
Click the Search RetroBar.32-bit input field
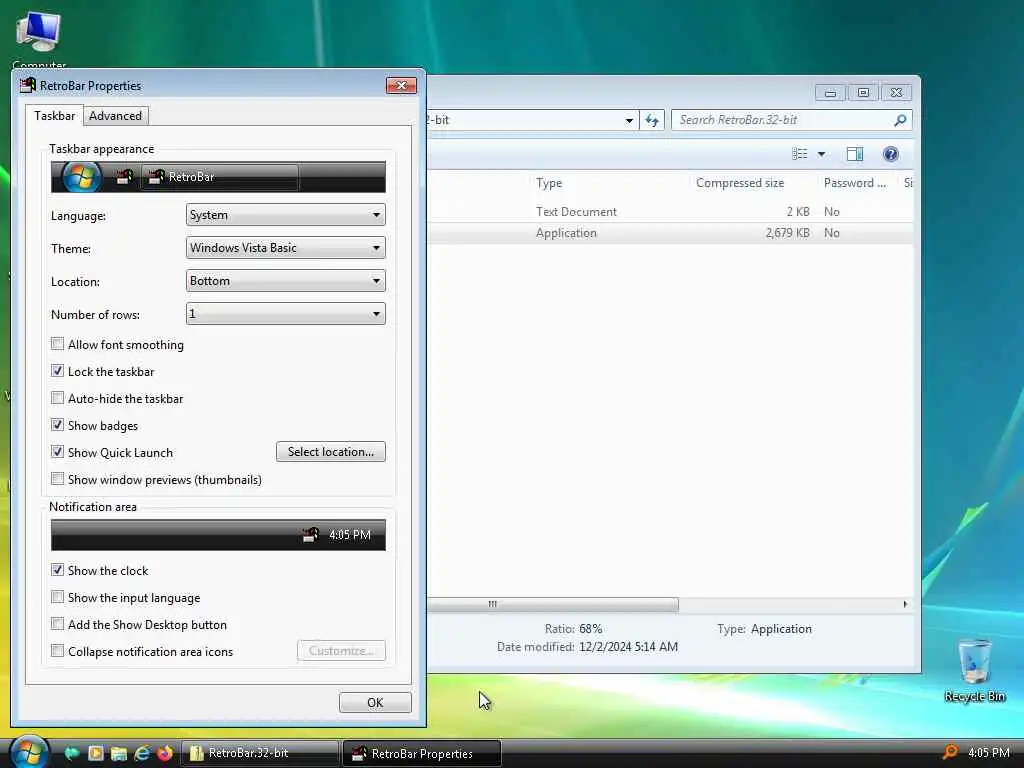pyautogui.click(x=791, y=120)
